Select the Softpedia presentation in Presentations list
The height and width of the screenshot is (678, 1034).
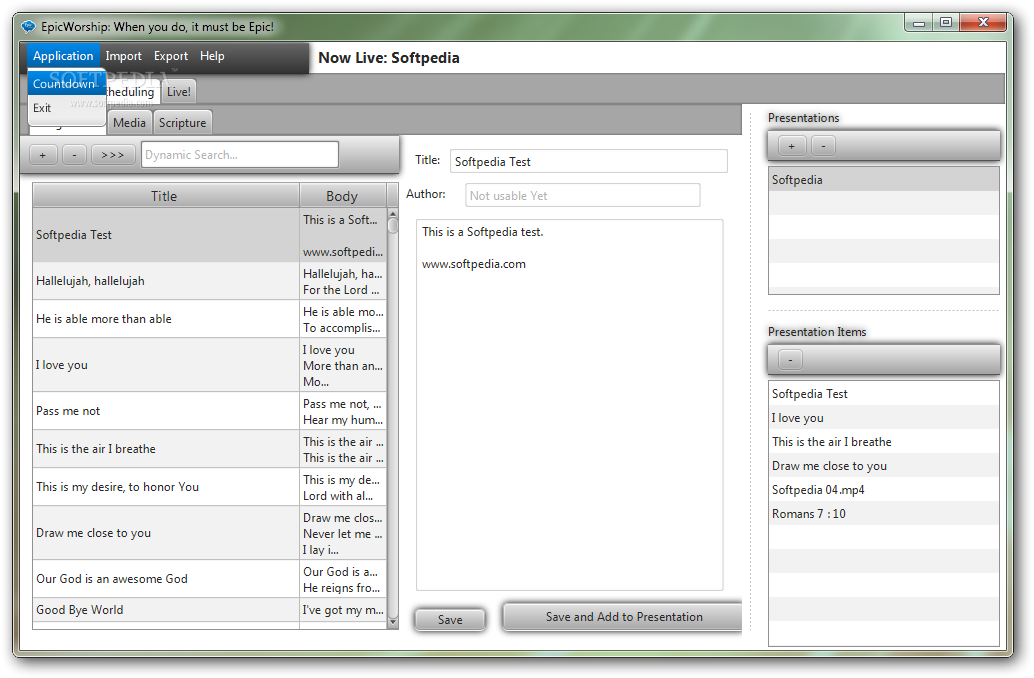[884, 180]
